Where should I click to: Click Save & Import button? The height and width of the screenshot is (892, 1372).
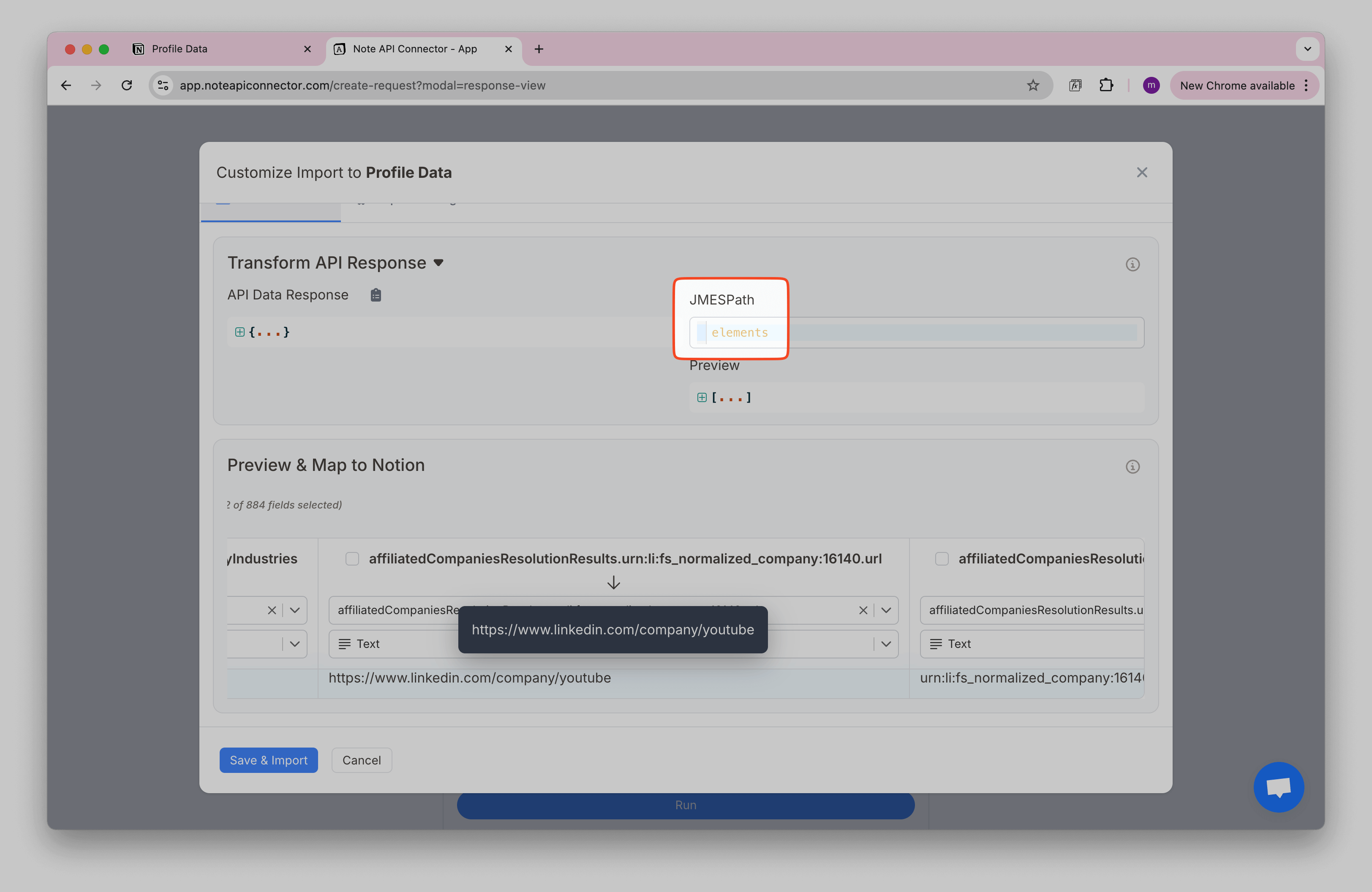pyautogui.click(x=269, y=760)
